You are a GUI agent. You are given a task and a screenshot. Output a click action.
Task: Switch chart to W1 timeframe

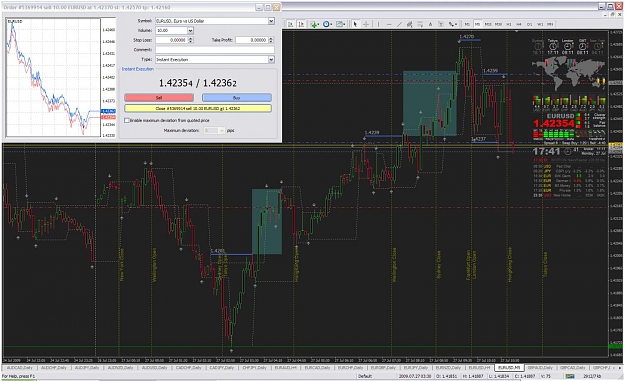coord(540,24)
